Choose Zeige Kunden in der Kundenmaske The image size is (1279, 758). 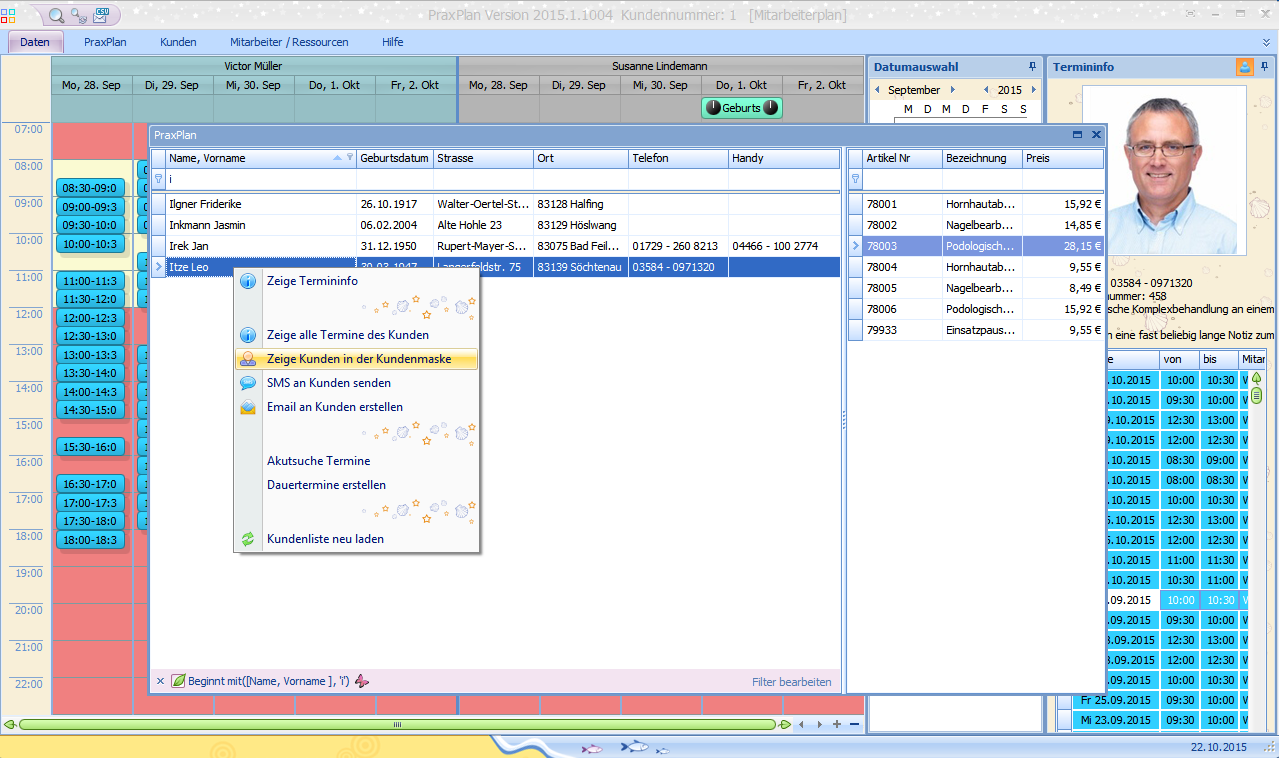coord(358,359)
